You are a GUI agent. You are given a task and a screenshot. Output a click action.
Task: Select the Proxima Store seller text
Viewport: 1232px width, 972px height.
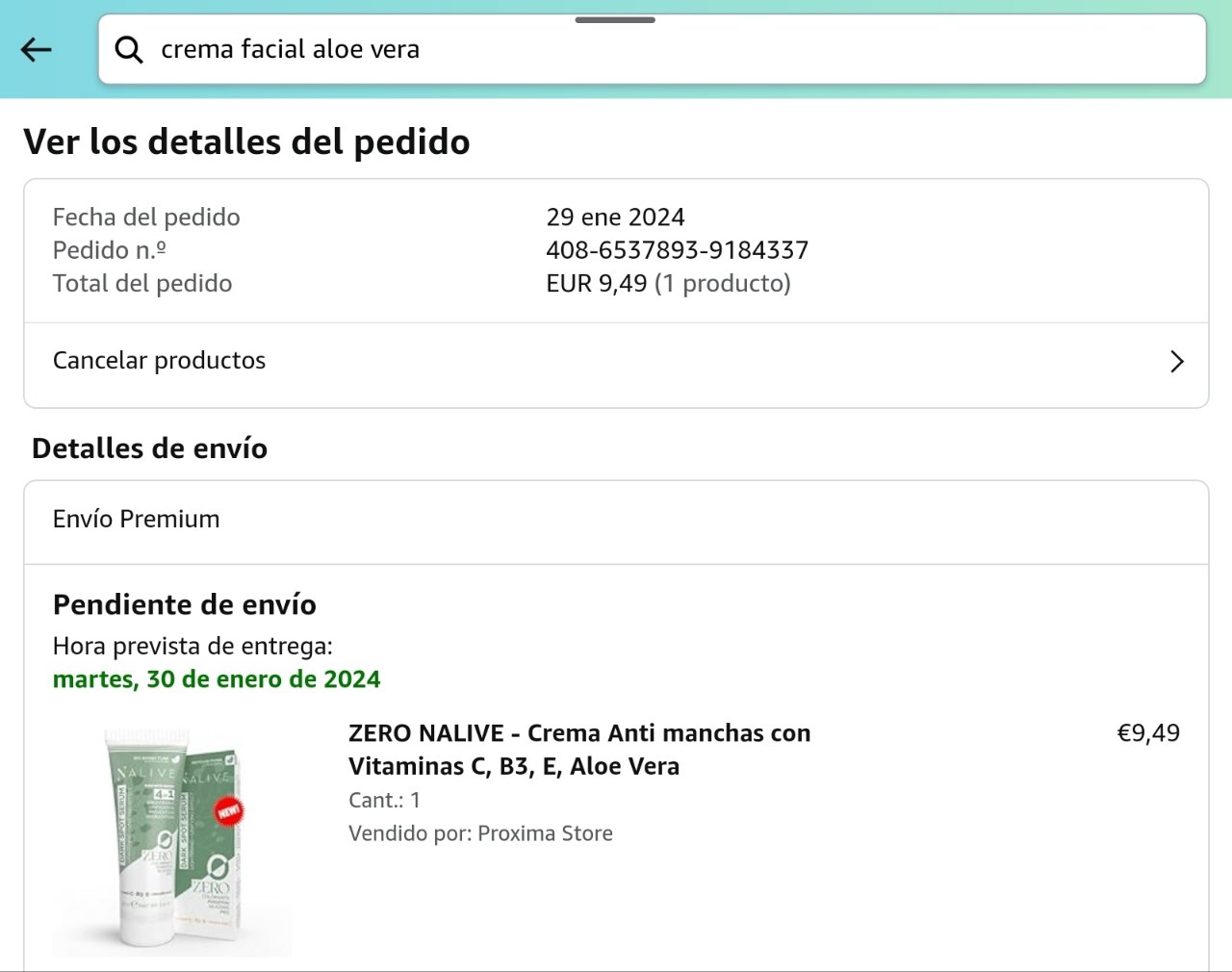[545, 833]
